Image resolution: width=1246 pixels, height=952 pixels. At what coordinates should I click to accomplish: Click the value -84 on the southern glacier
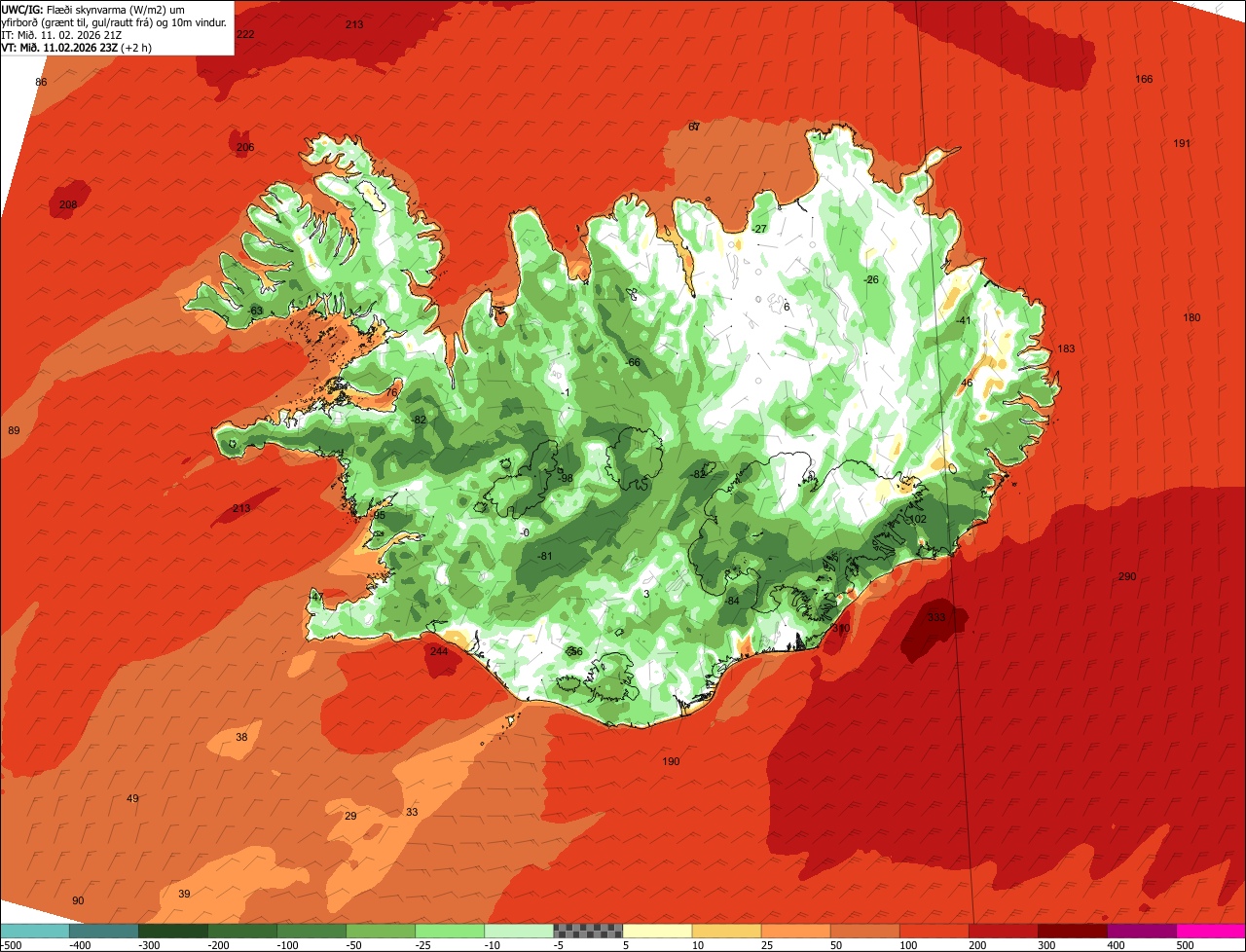pos(732,601)
